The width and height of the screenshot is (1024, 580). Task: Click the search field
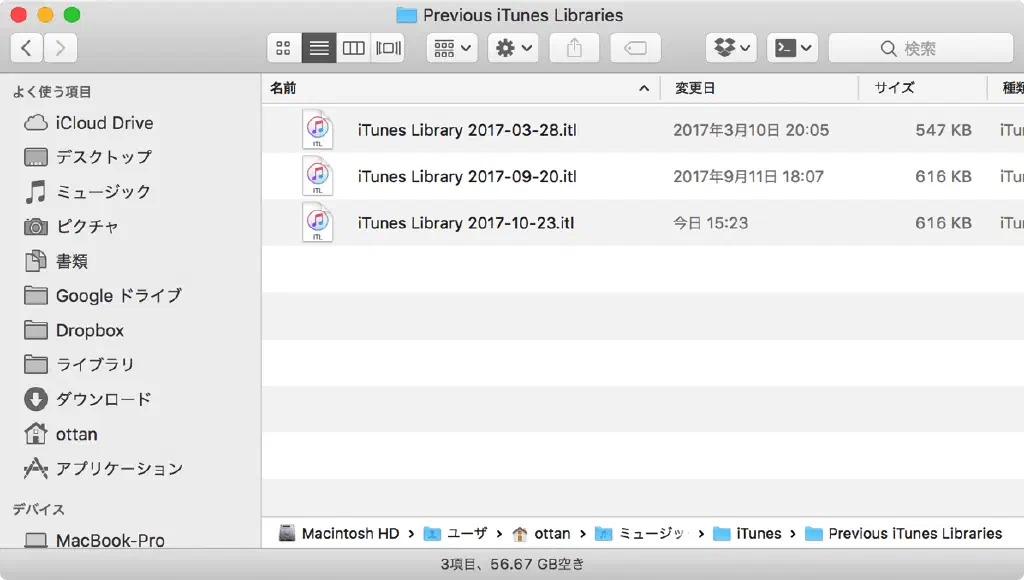920,48
